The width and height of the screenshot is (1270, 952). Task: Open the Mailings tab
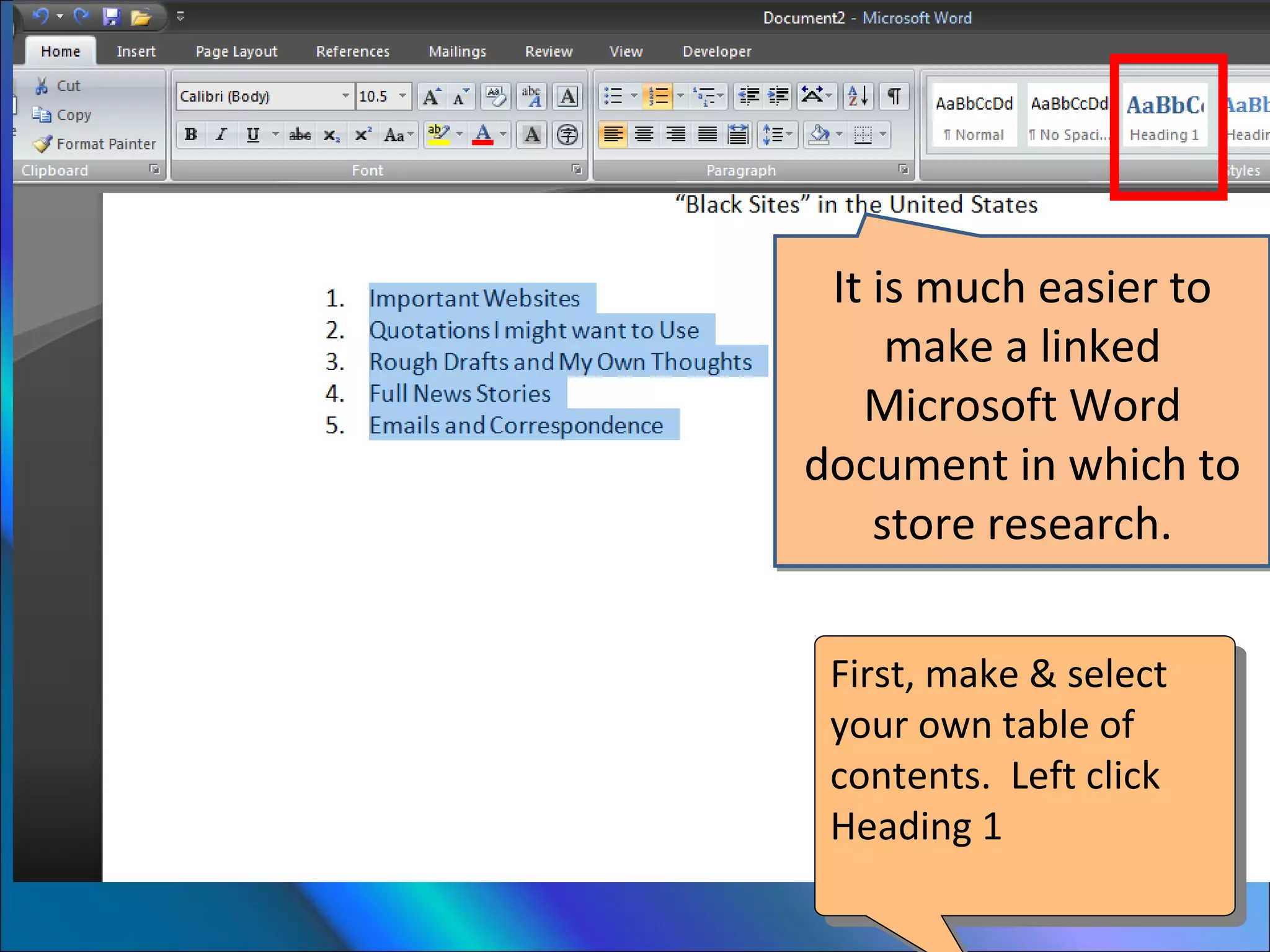[x=458, y=51]
